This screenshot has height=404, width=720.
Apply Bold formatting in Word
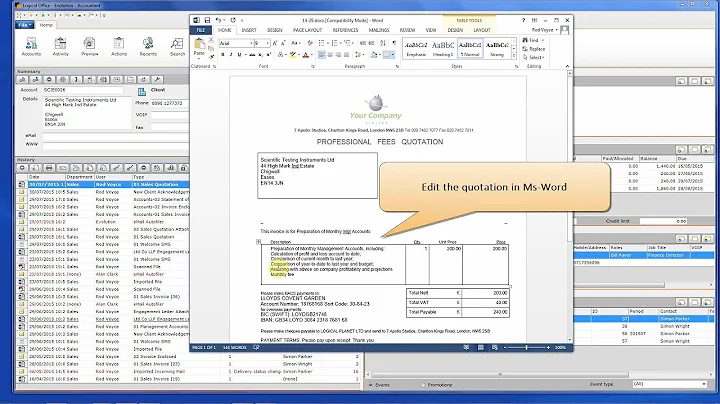[223, 55]
